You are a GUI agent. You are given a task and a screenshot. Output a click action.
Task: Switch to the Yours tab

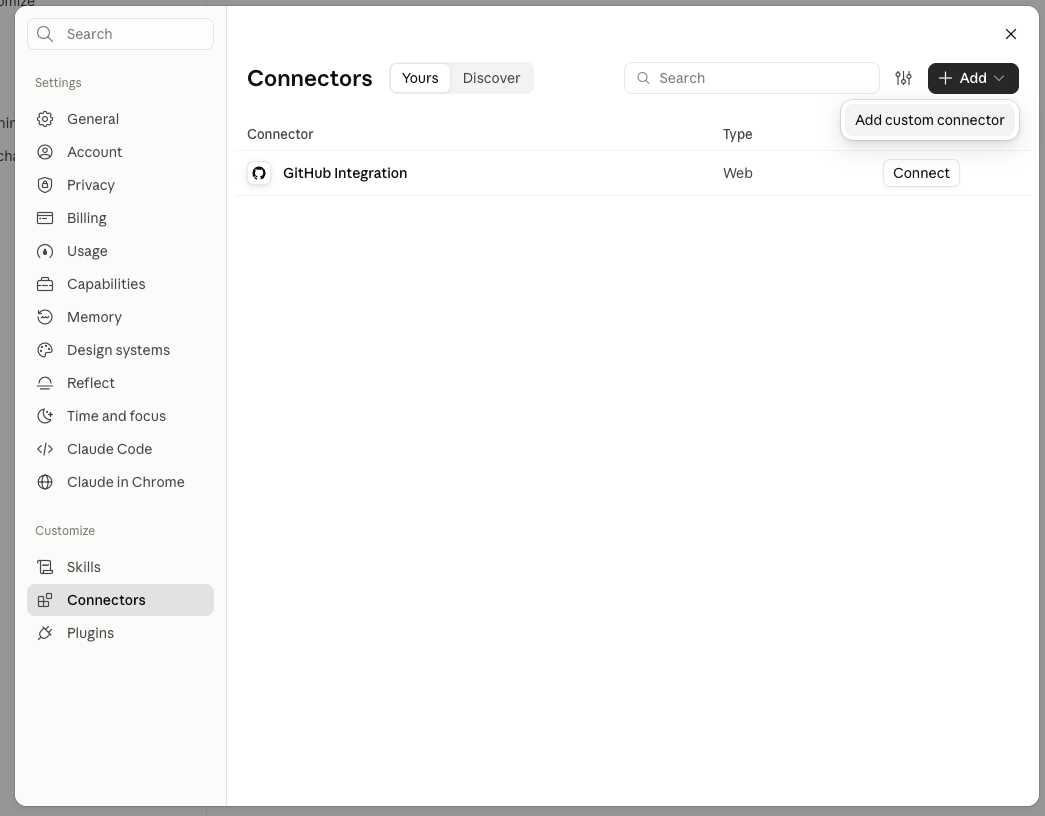pos(420,78)
